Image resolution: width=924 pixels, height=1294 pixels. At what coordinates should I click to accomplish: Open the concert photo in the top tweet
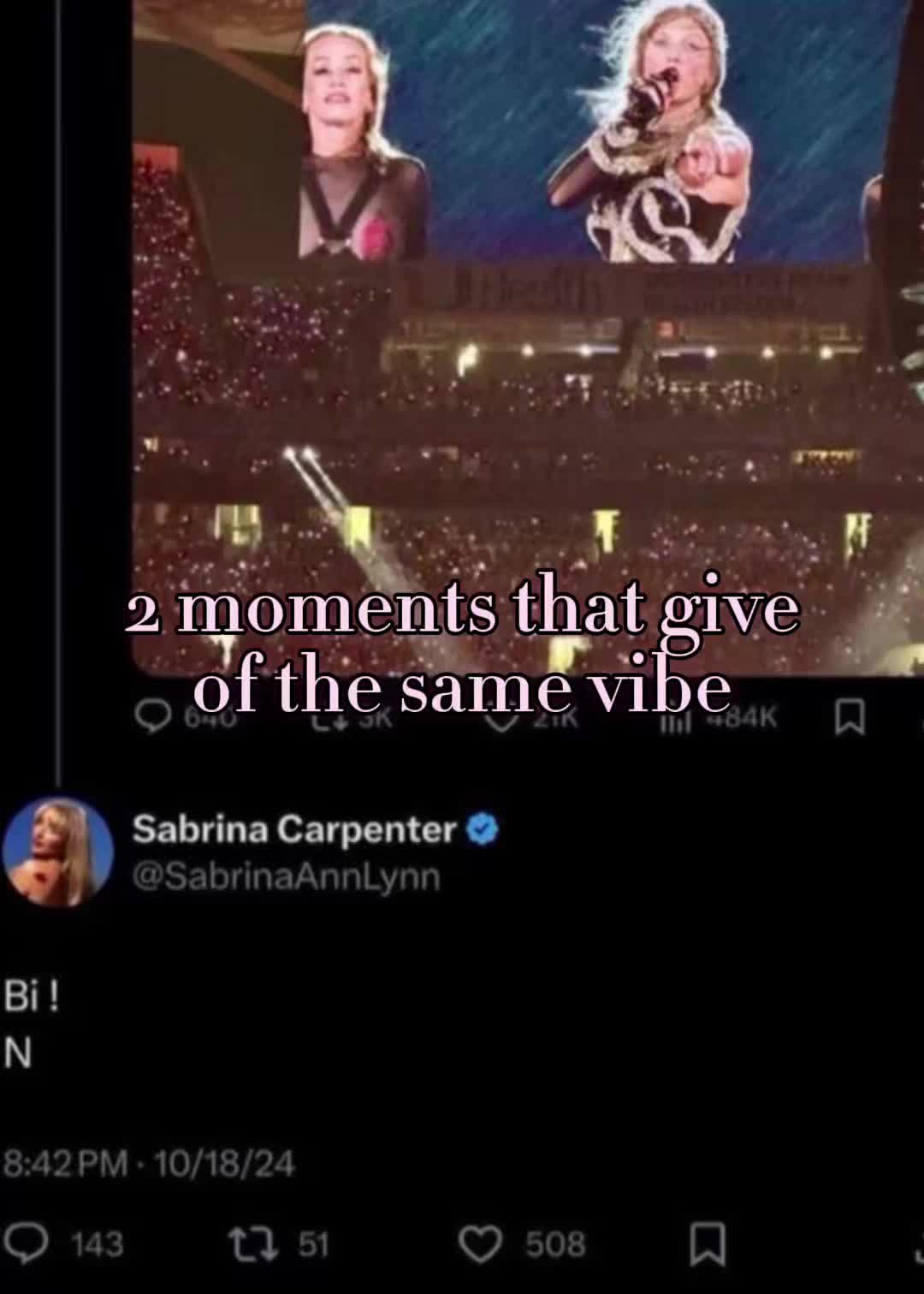click(528, 338)
